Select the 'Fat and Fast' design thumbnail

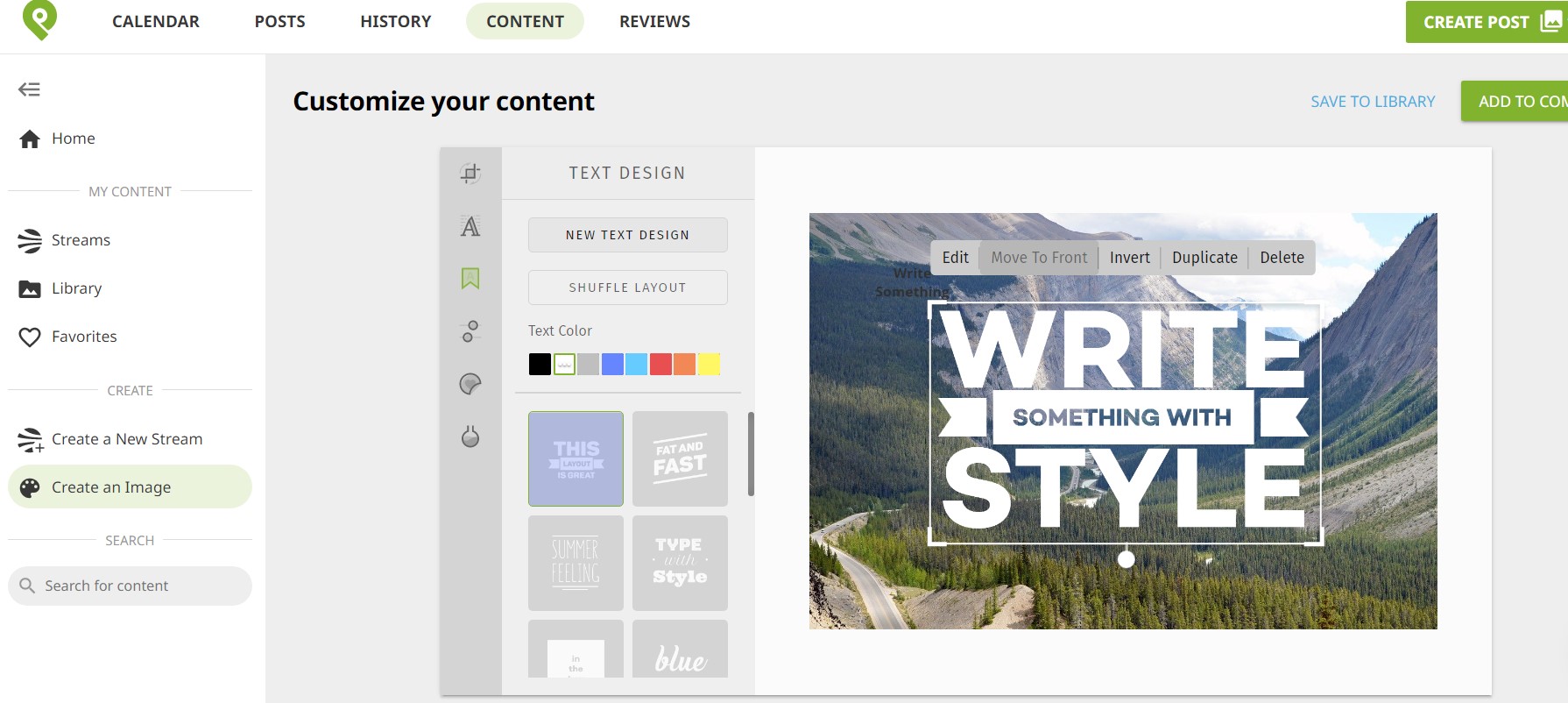(x=680, y=458)
